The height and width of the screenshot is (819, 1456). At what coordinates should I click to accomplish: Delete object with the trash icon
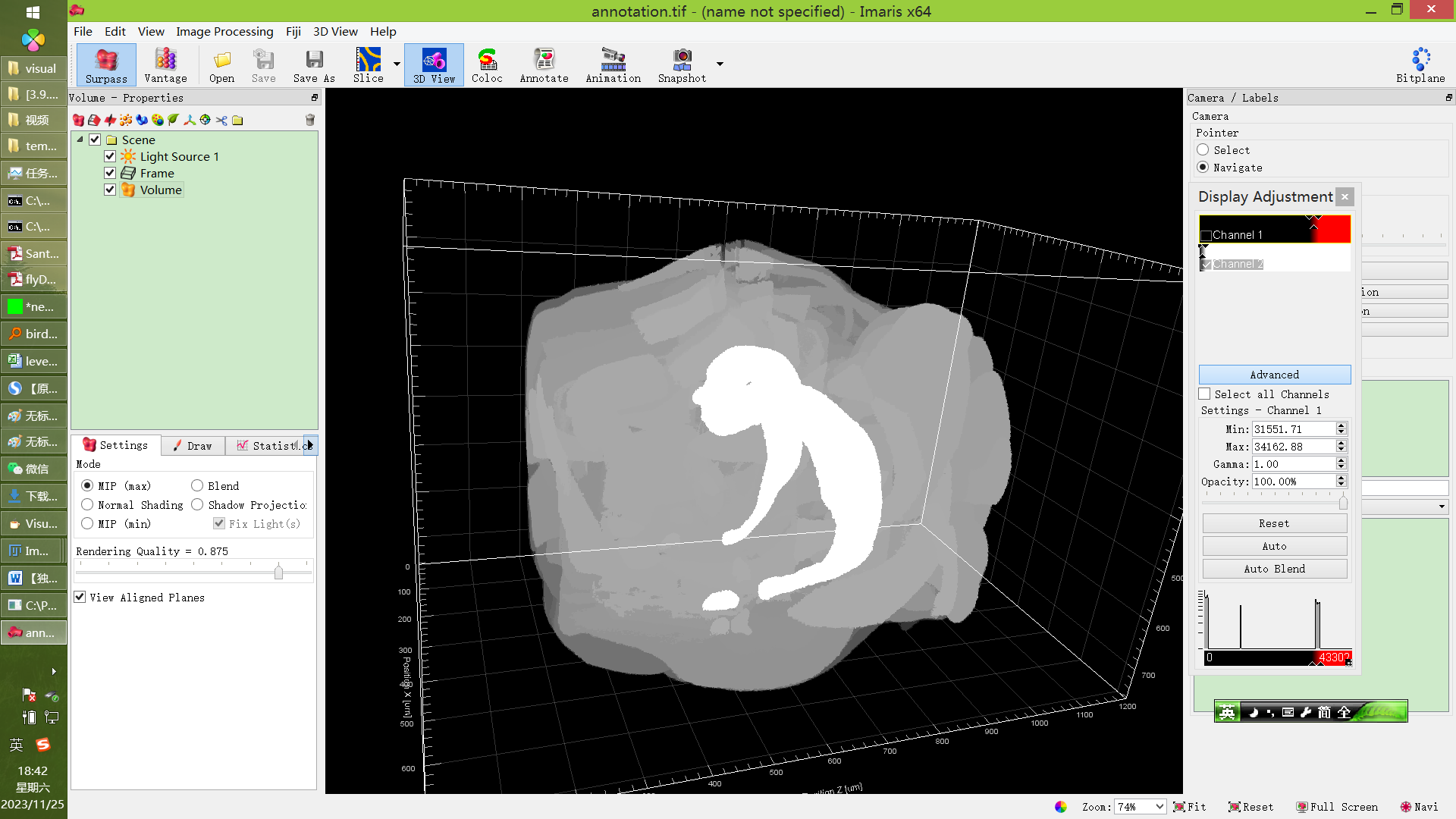coord(309,120)
